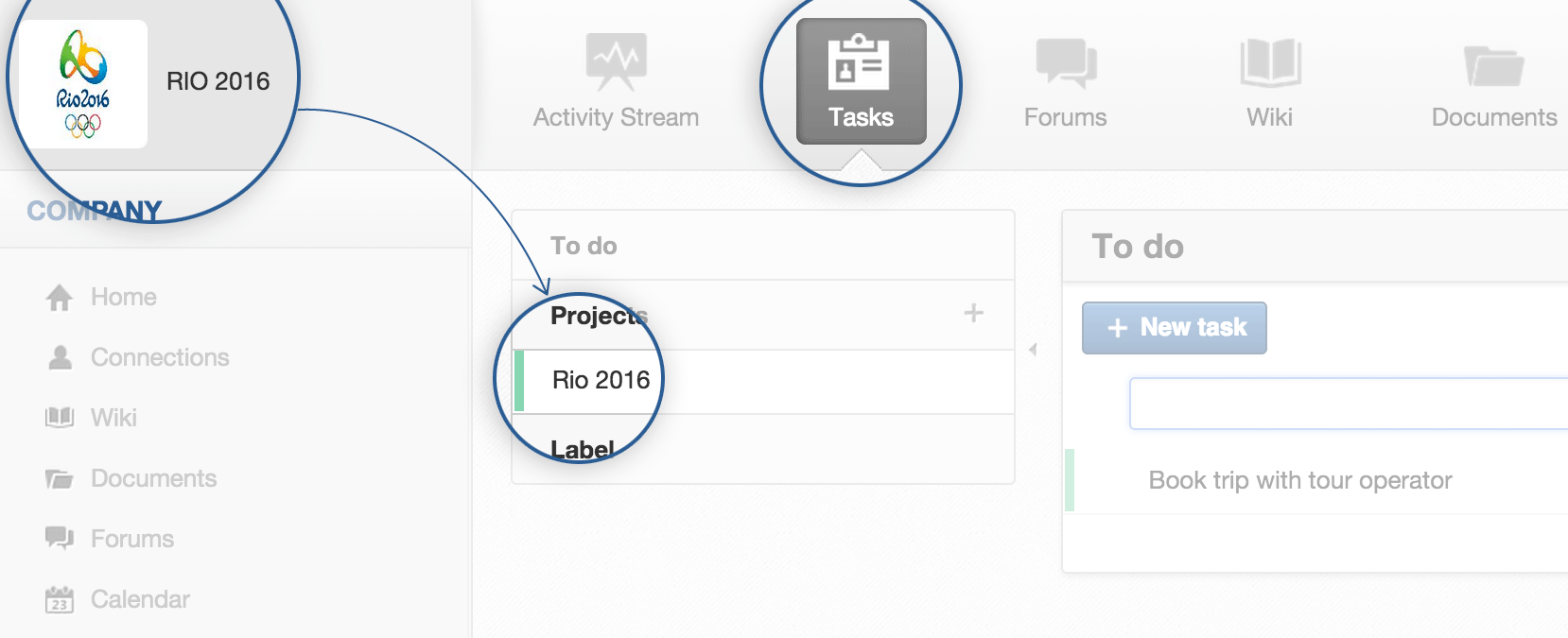Open the Activity Stream icon

coord(616,62)
